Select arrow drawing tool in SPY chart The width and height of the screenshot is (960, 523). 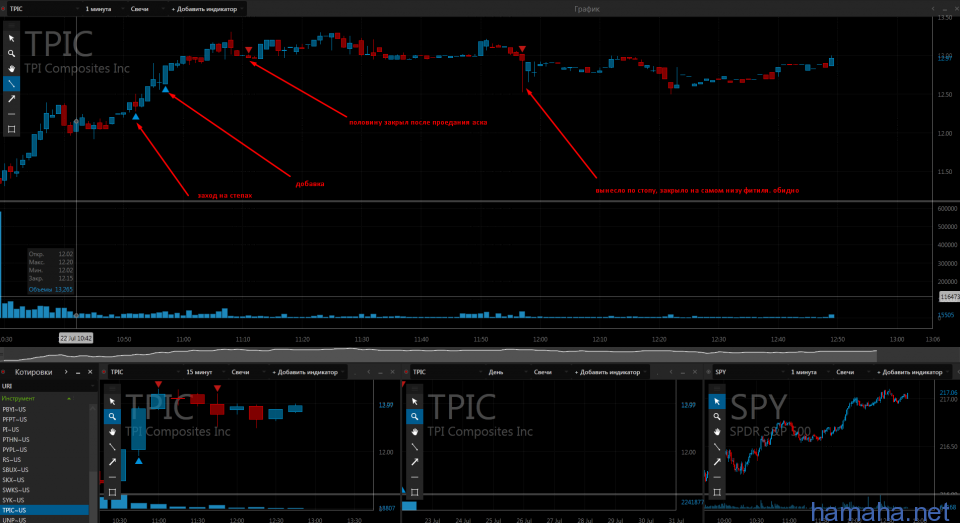coord(717,462)
